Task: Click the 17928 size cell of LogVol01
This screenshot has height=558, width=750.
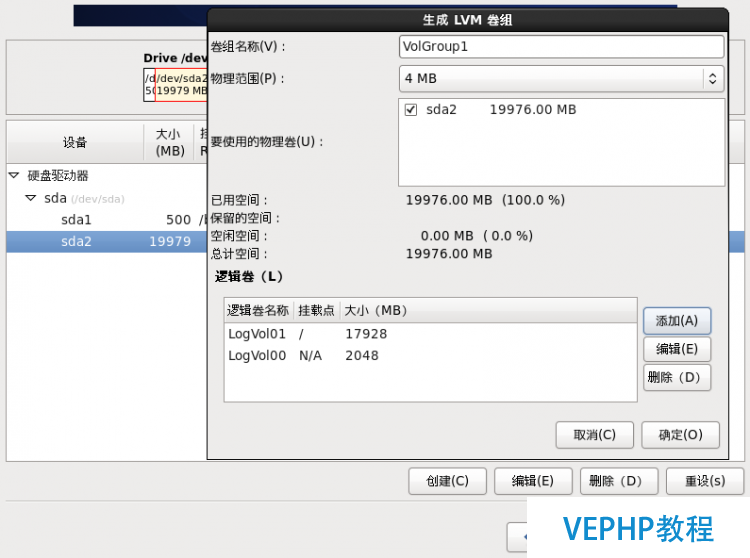Action: pos(366,334)
